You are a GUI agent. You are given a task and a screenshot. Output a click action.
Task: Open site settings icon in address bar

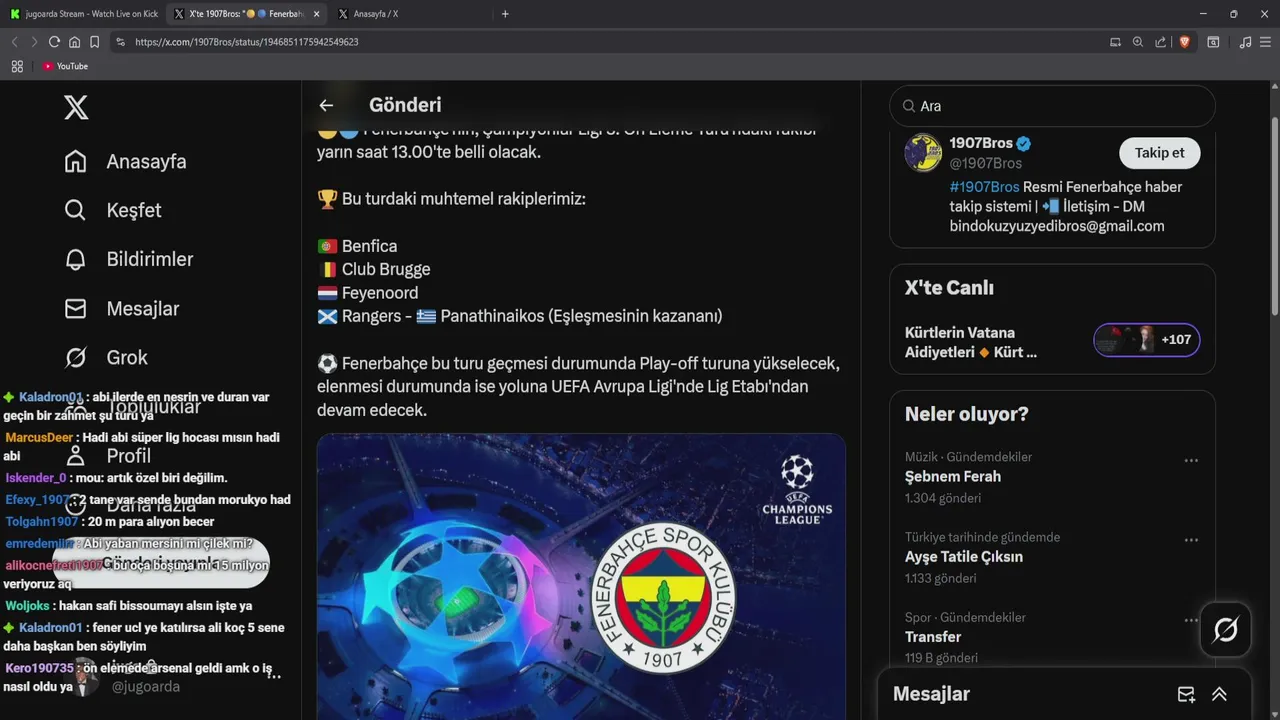pos(121,42)
